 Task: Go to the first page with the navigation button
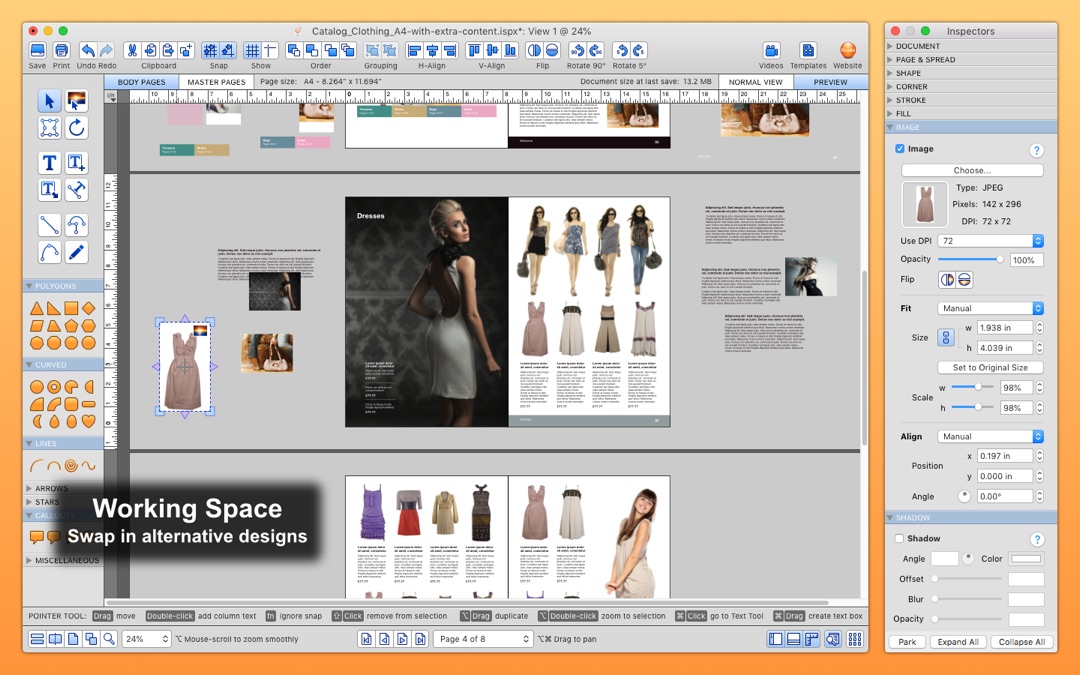[366, 639]
